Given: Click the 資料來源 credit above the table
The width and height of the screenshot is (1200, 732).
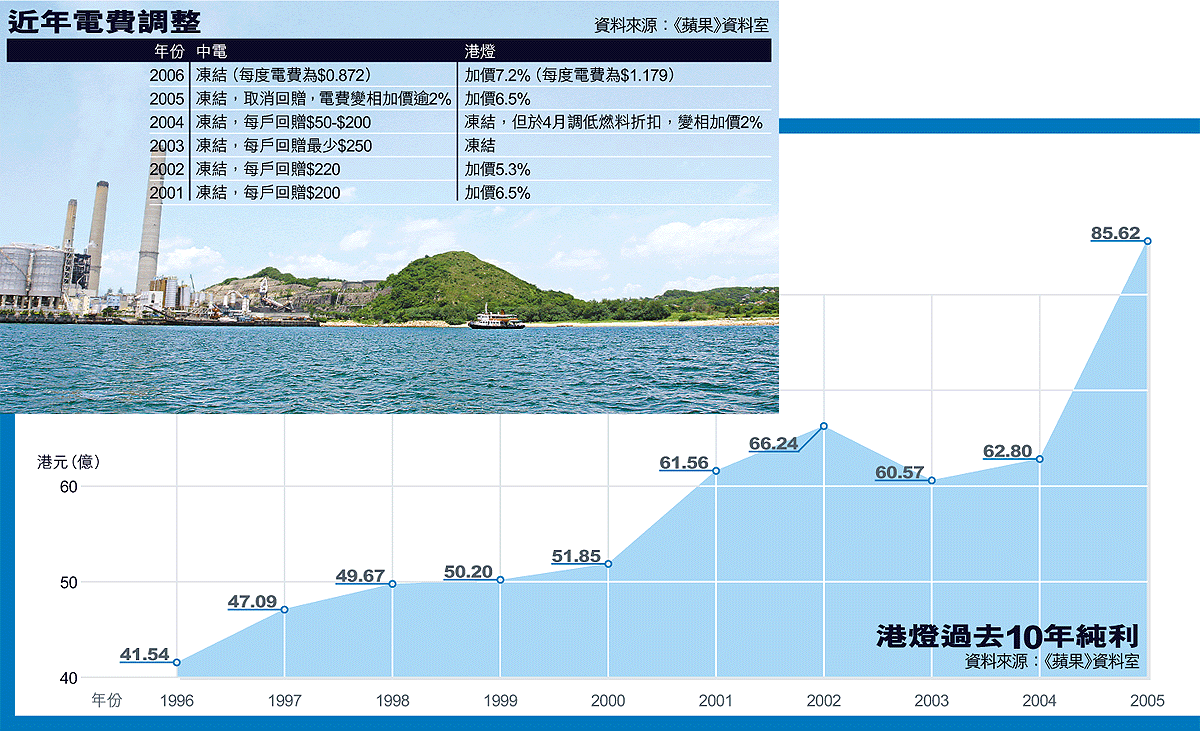Looking at the screenshot, I should (681, 26).
